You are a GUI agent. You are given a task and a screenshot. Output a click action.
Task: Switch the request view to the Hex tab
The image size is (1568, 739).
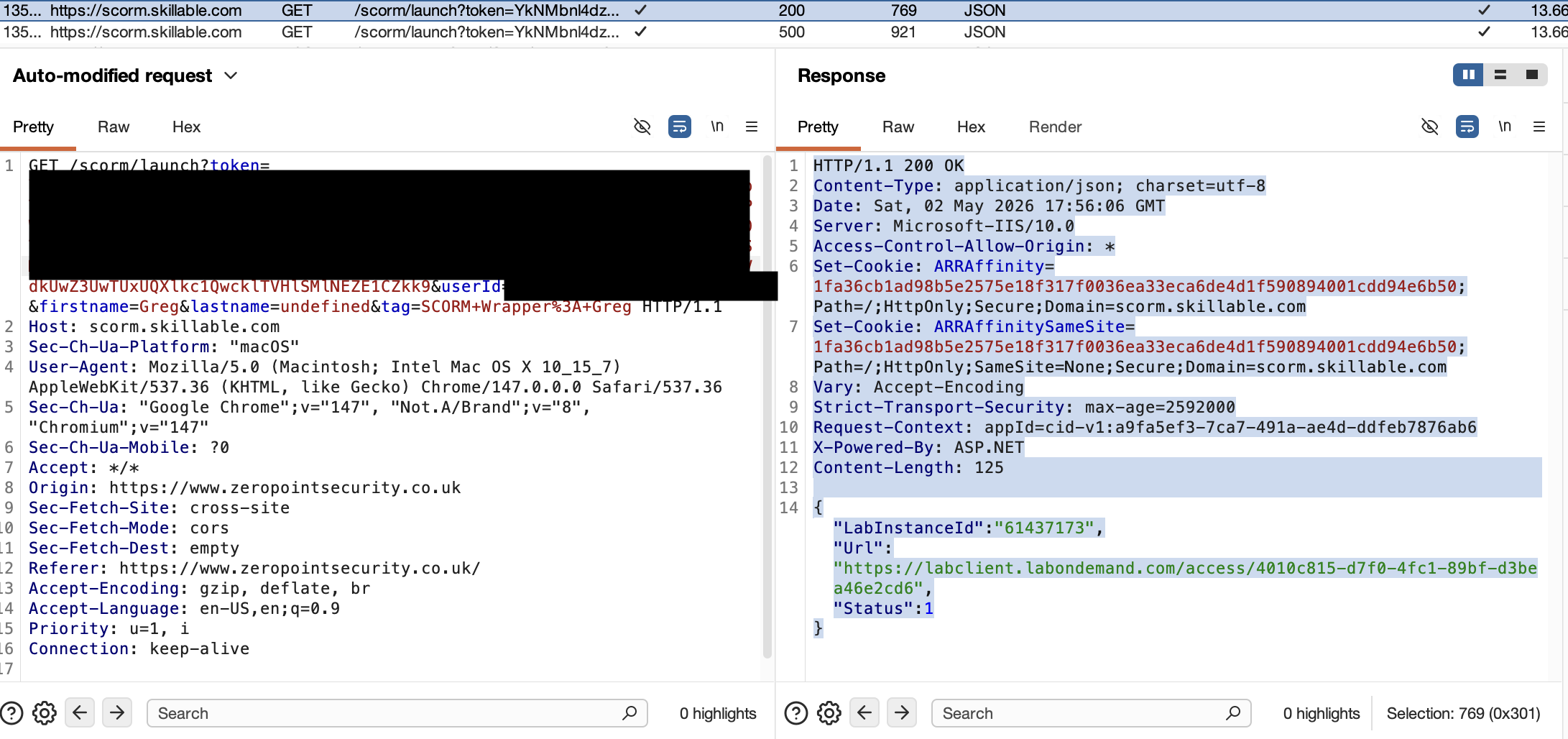tap(186, 127)
